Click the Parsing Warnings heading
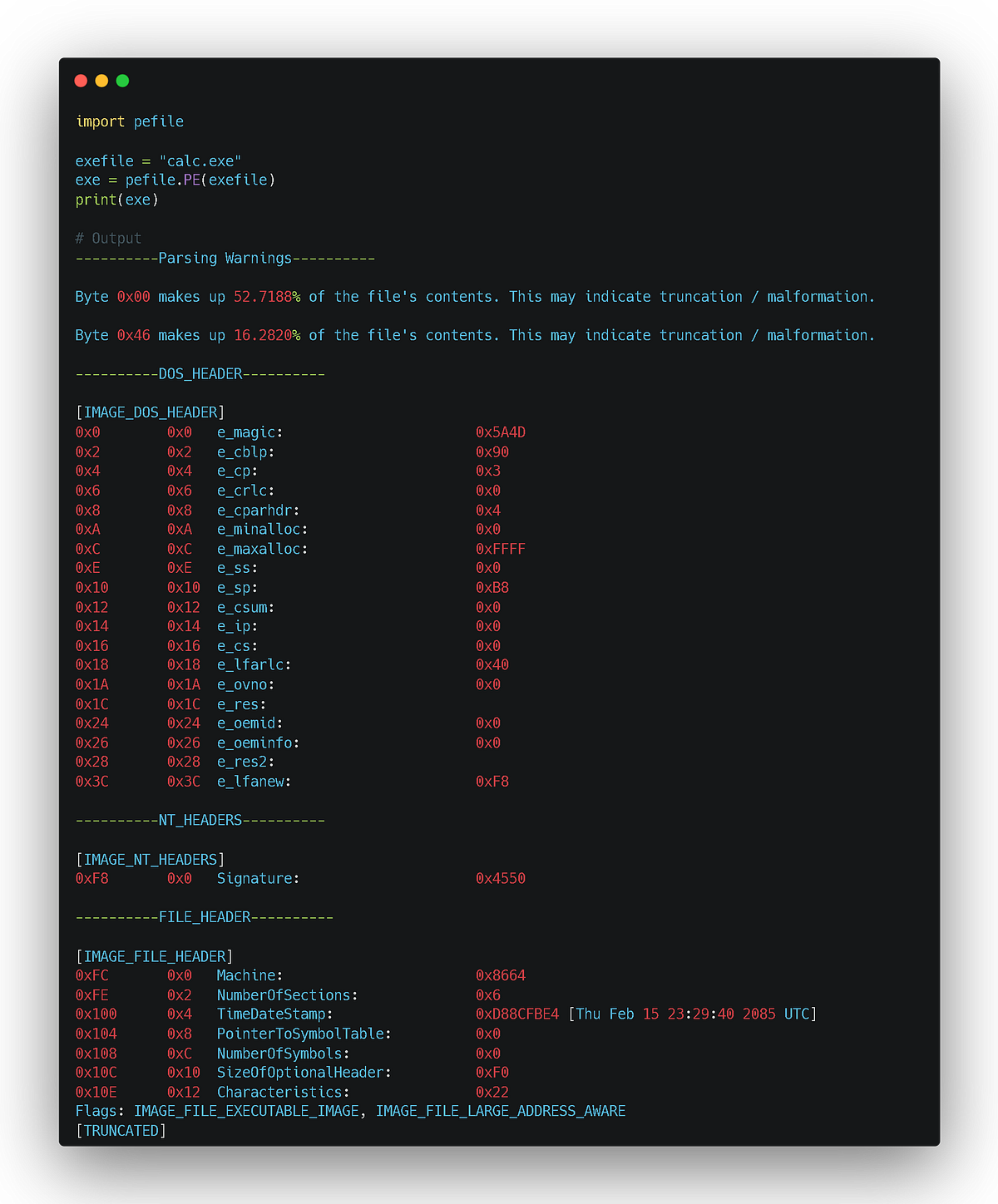The image size is (998, 1204). pyautogui.click(x=225, y=258)
